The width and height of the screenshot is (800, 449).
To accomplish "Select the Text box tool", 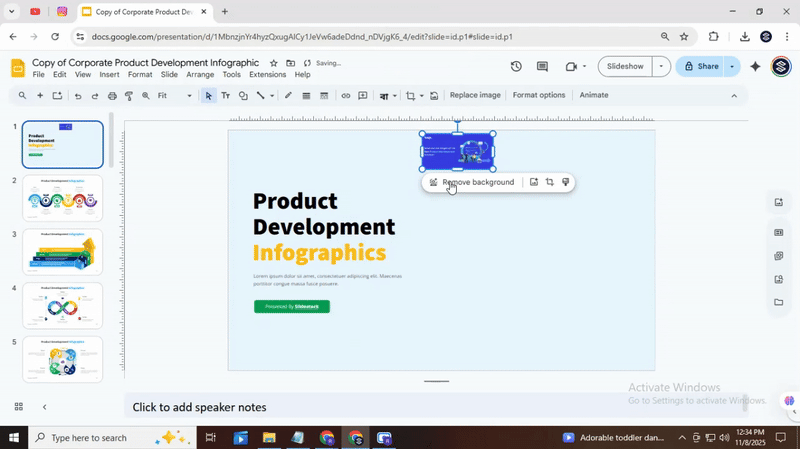I will (225, 96).
